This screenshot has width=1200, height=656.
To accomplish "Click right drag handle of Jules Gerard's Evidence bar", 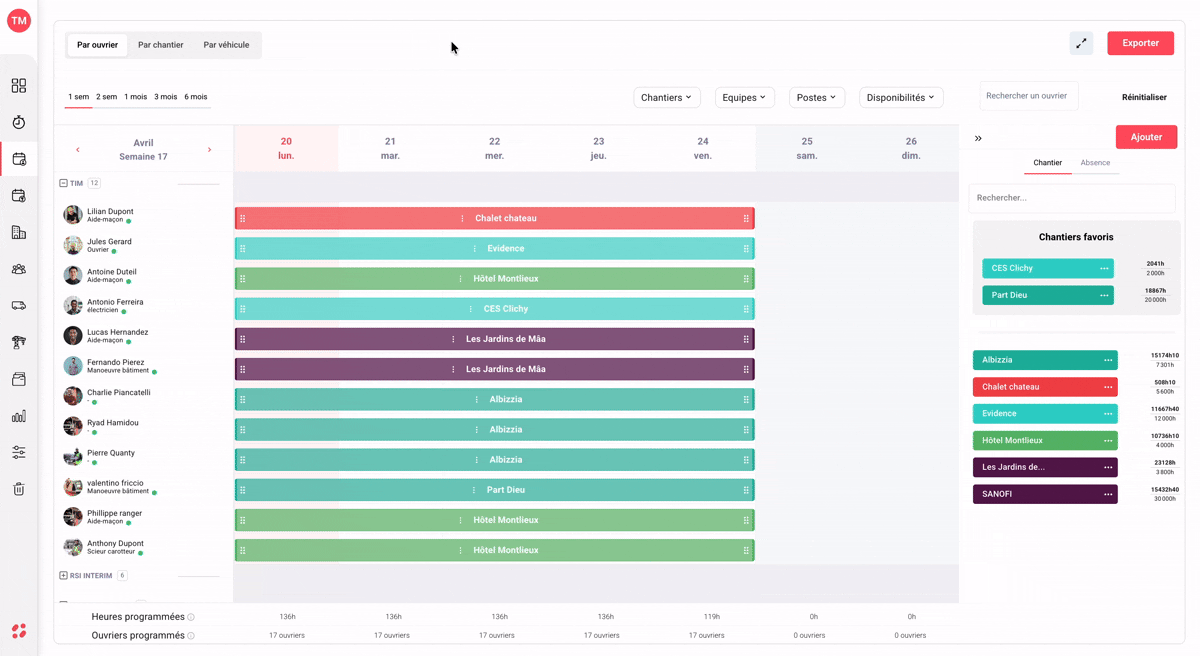I will click(746, 249).
